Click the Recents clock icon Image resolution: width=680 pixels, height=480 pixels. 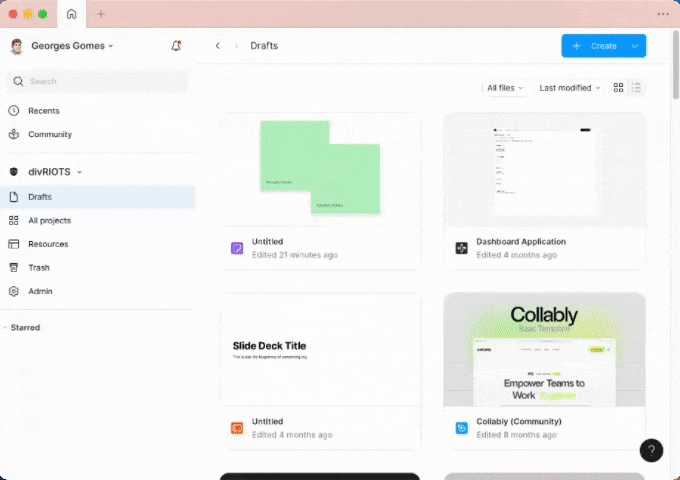pos(14,111)
